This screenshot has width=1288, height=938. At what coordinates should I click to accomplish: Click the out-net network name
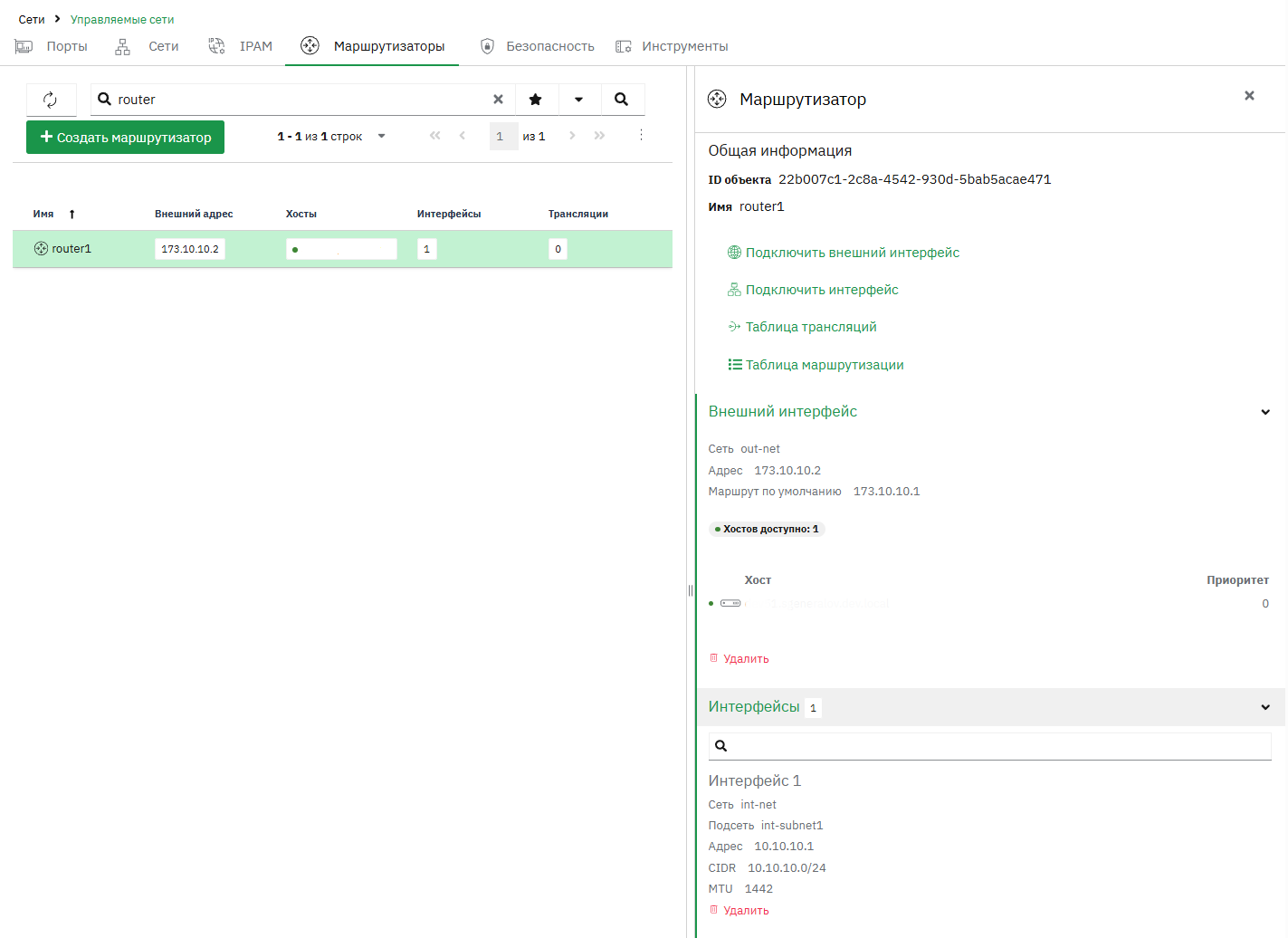click(760, 449)
